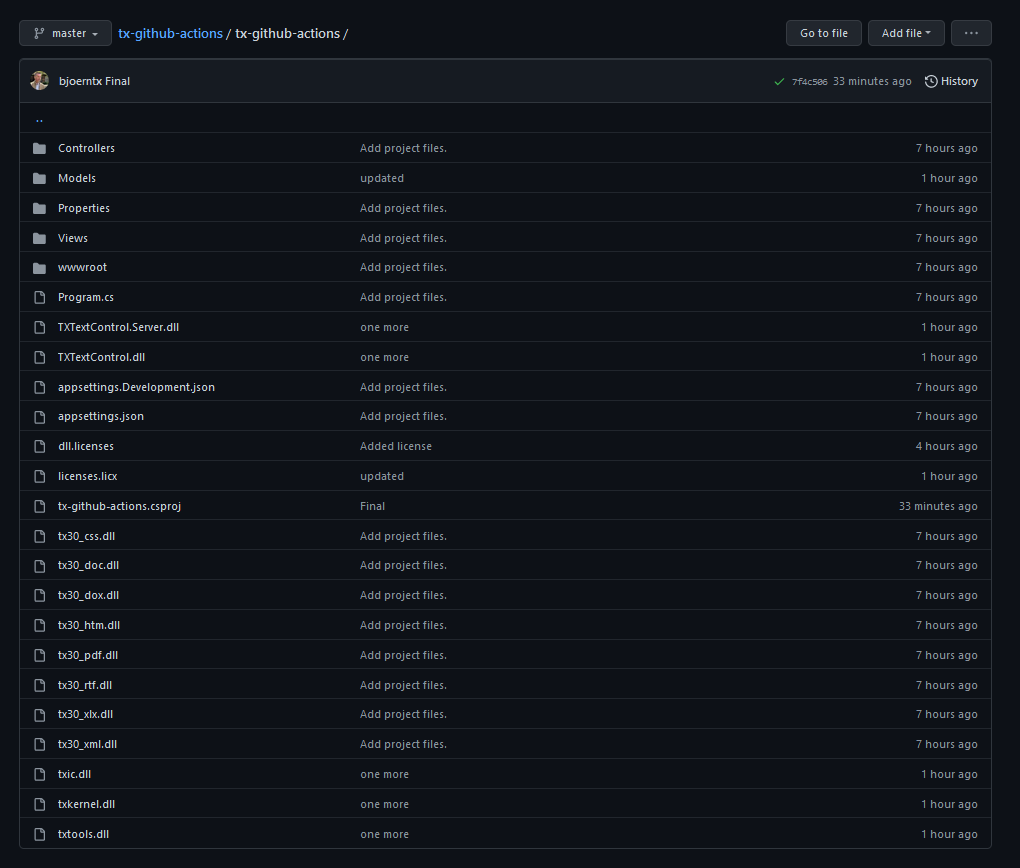Click the wwwroot folder icon
This screenshot has width=1020, height=868.
click(40, 267)
